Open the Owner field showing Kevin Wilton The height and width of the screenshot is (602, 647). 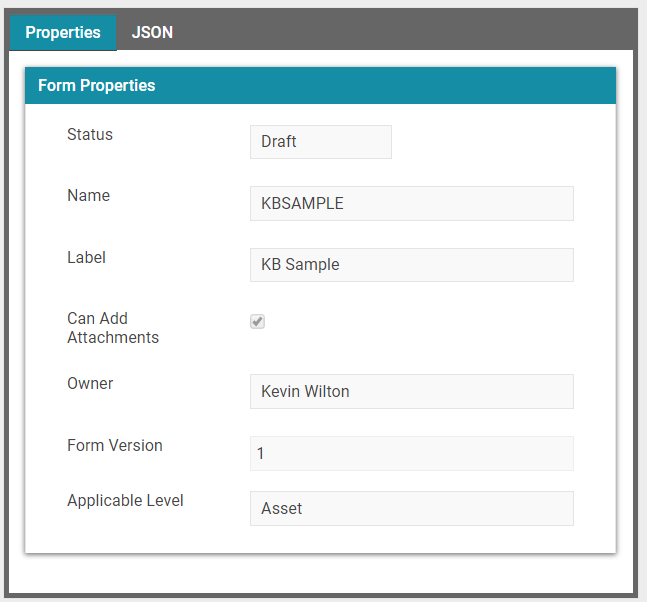tap(412, 391)
